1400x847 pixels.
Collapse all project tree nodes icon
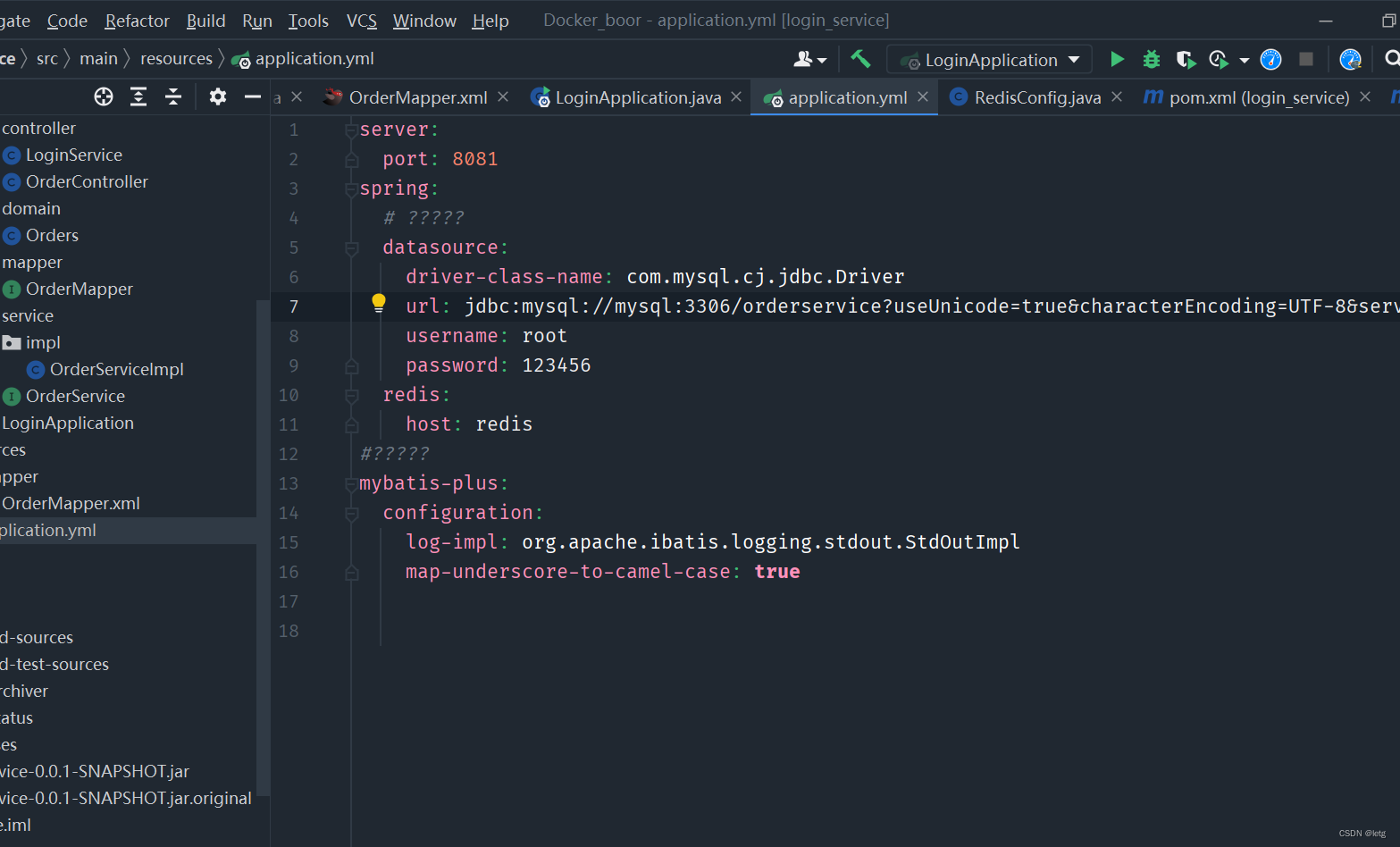tap(173, 96)
